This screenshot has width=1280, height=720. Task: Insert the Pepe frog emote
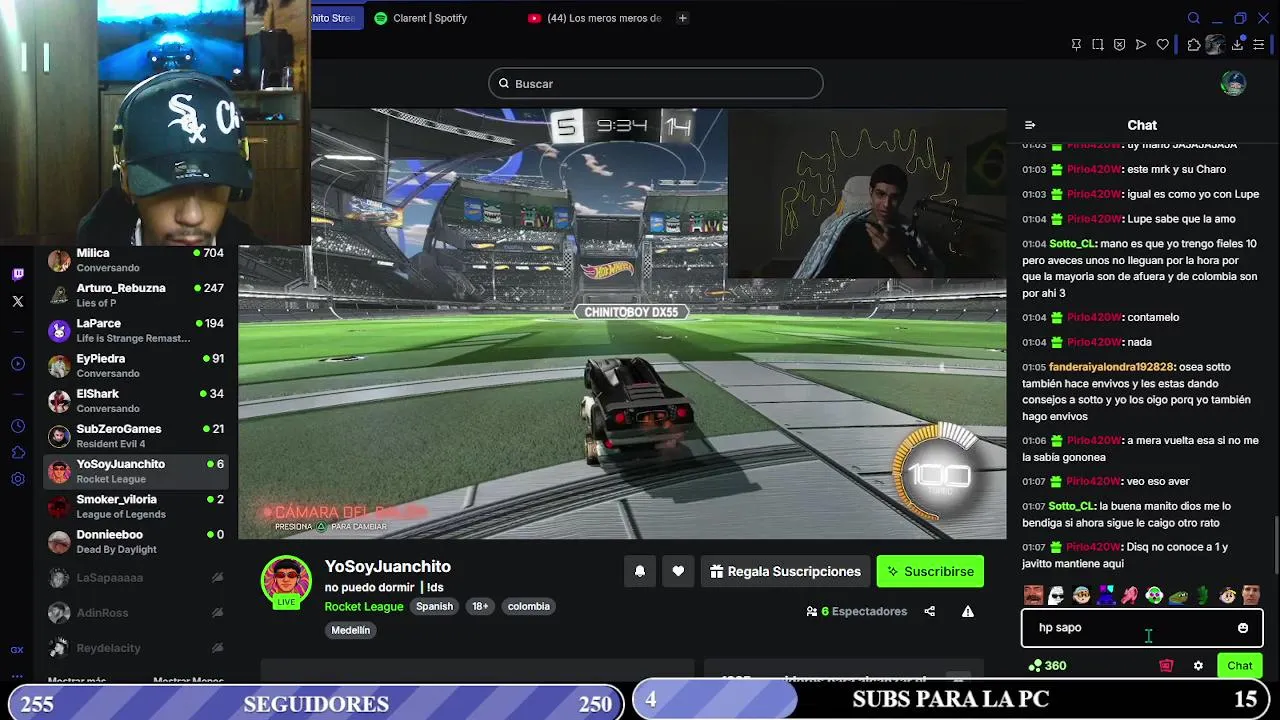tap(1178, 595)
